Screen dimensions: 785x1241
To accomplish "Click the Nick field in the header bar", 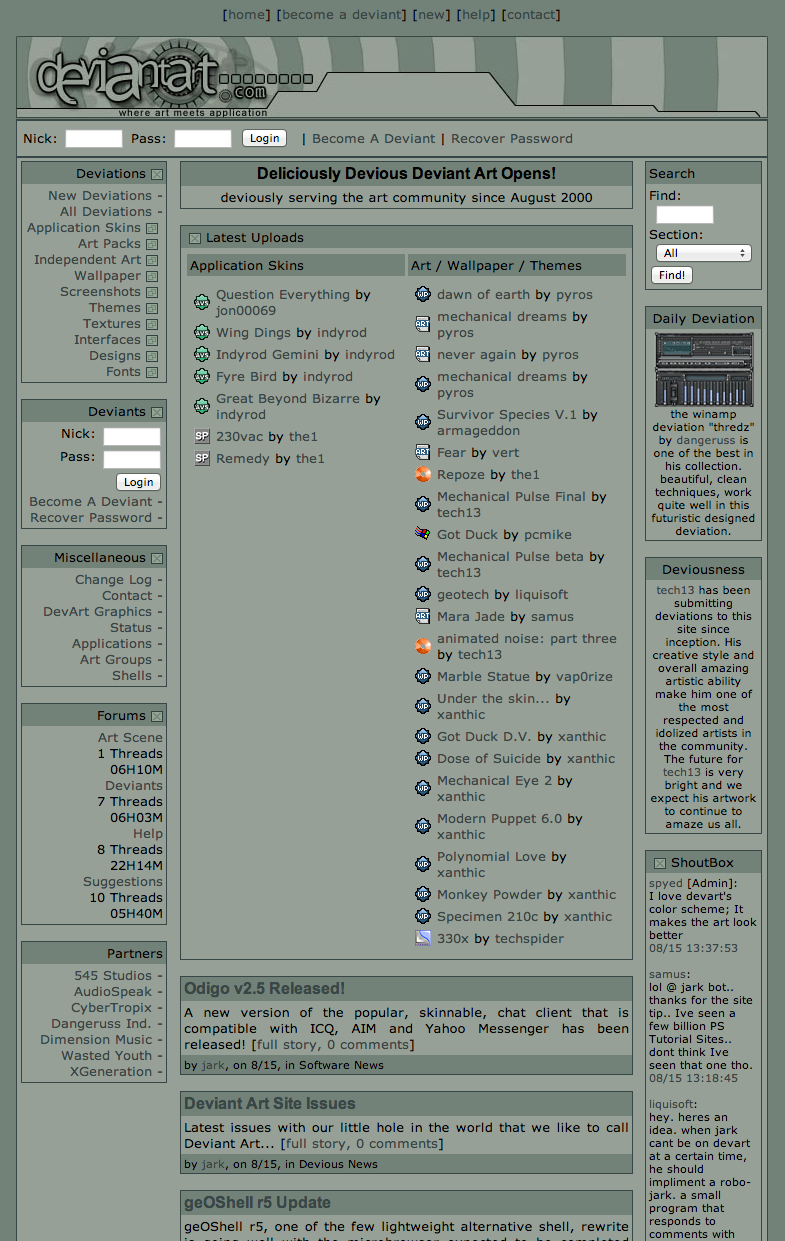I will [94, 139].
